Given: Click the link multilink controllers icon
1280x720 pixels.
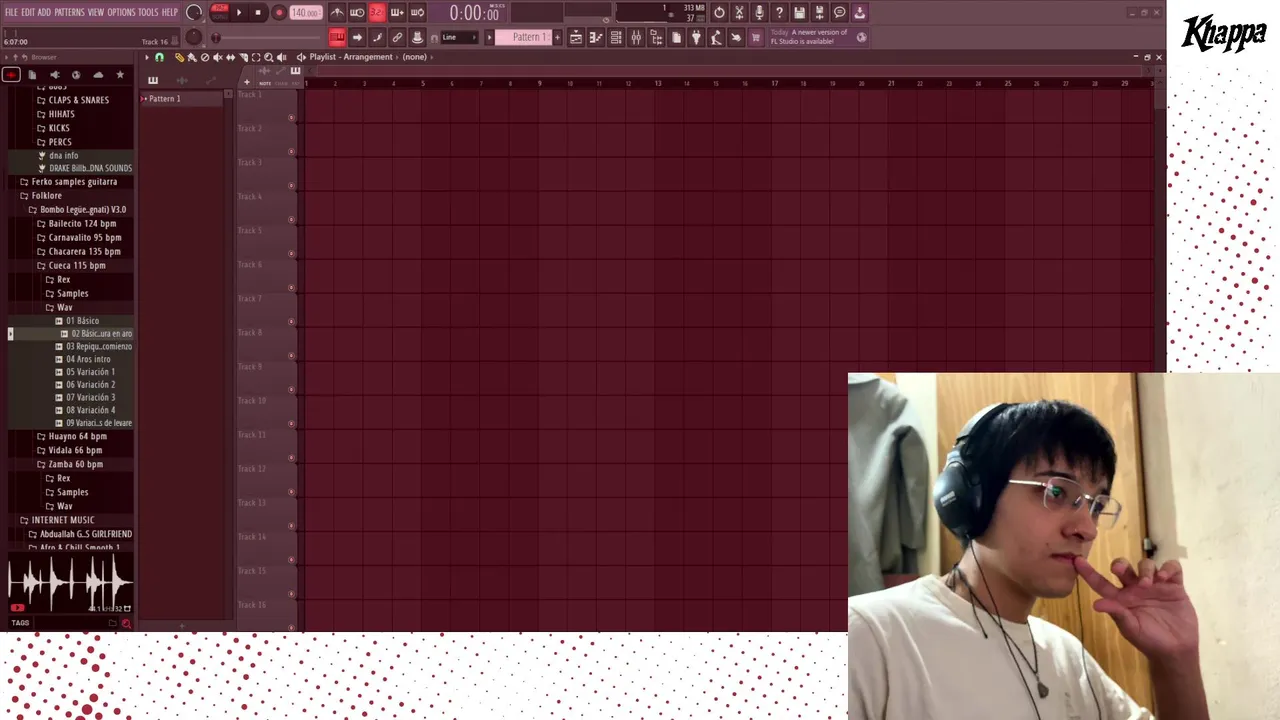Looking at the screenshot, I should [x=397, y=37].
